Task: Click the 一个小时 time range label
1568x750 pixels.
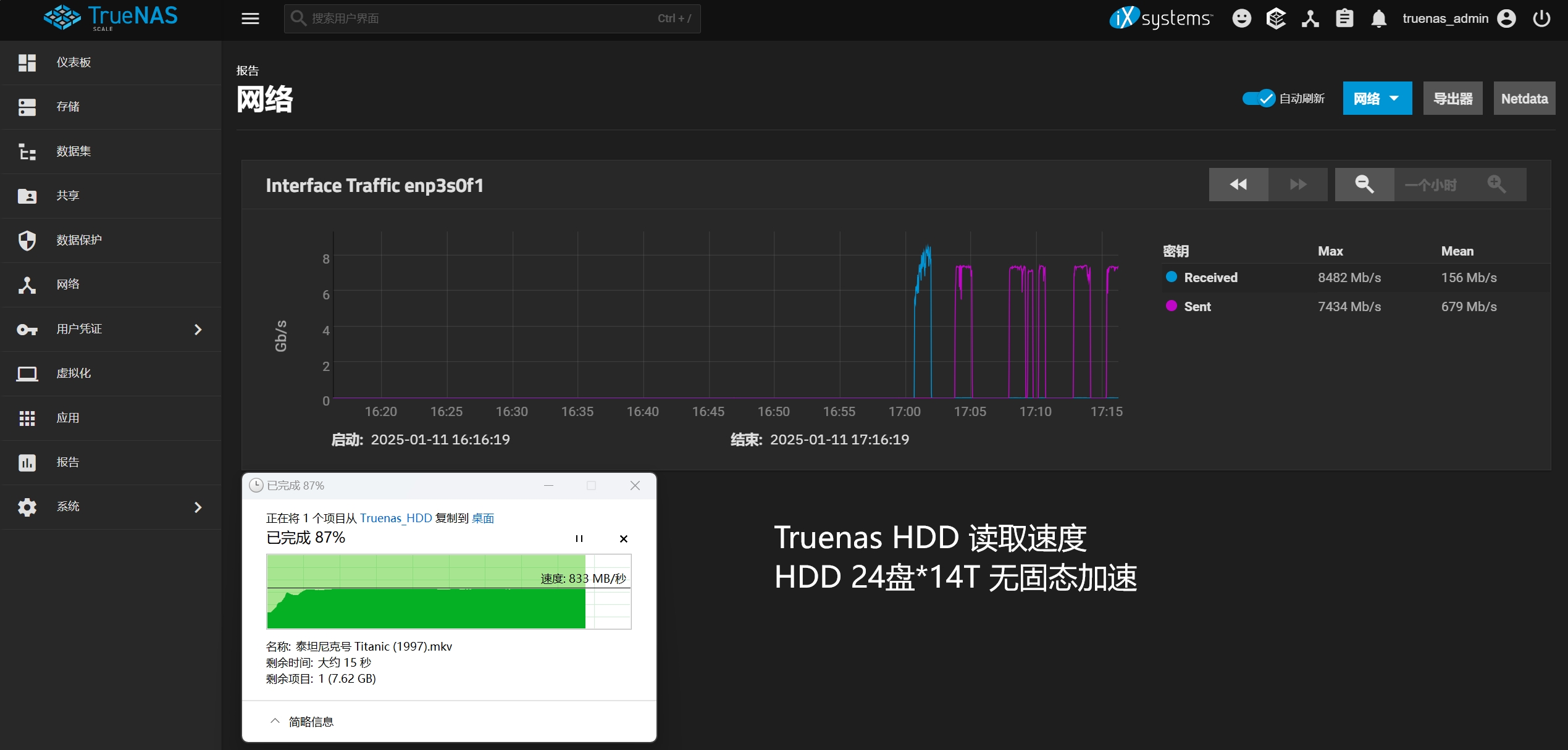Action: coord(1430,185)
